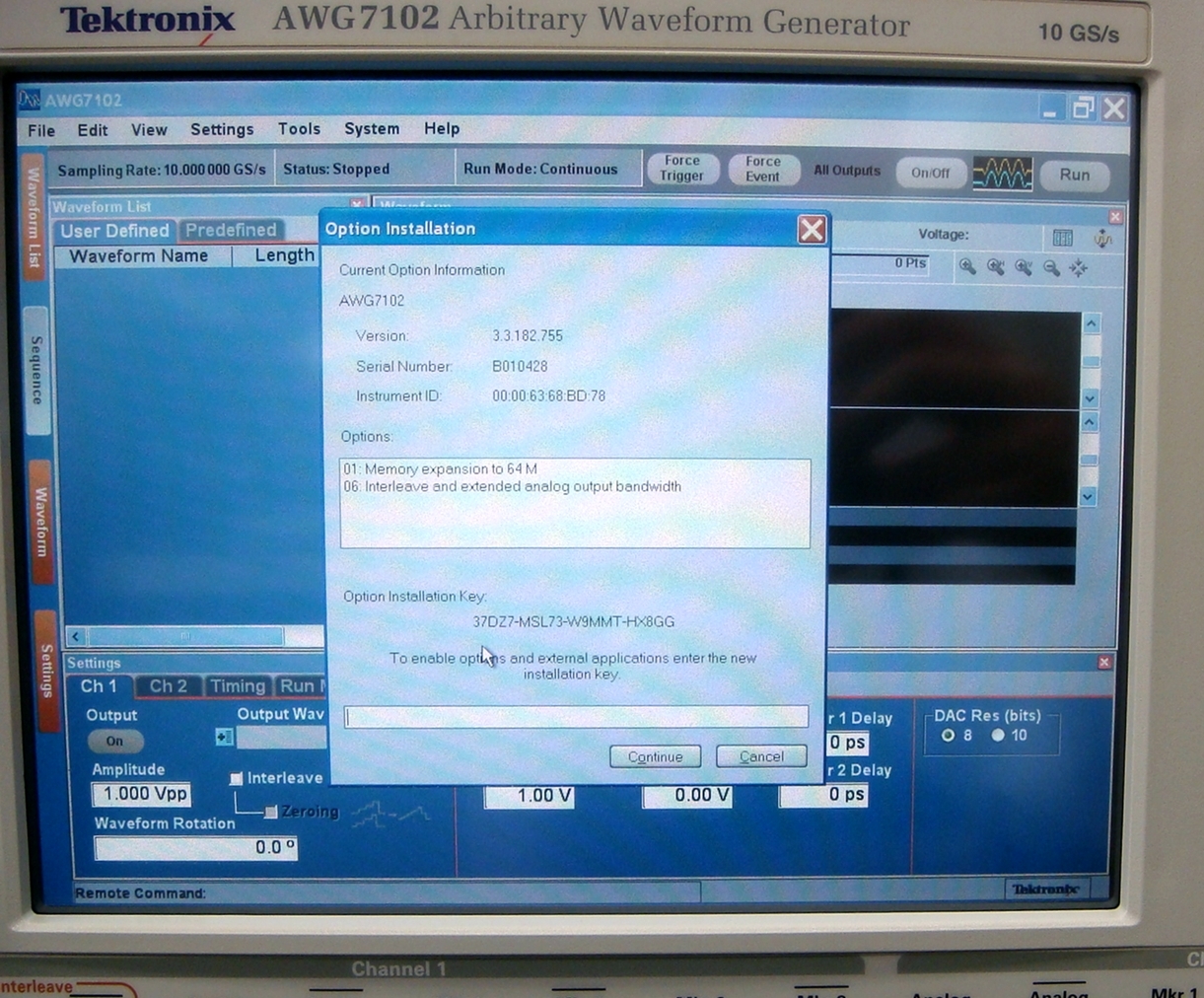
Task: Click the zoom out magnifier icon
Action: (x=1051, y=267)
